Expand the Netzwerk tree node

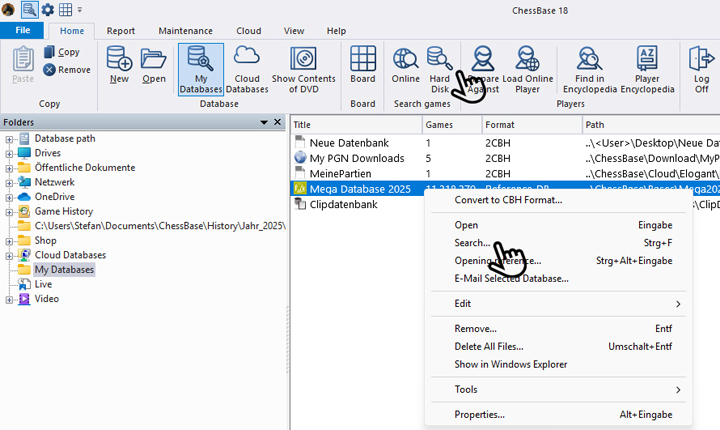coord(9,183)
